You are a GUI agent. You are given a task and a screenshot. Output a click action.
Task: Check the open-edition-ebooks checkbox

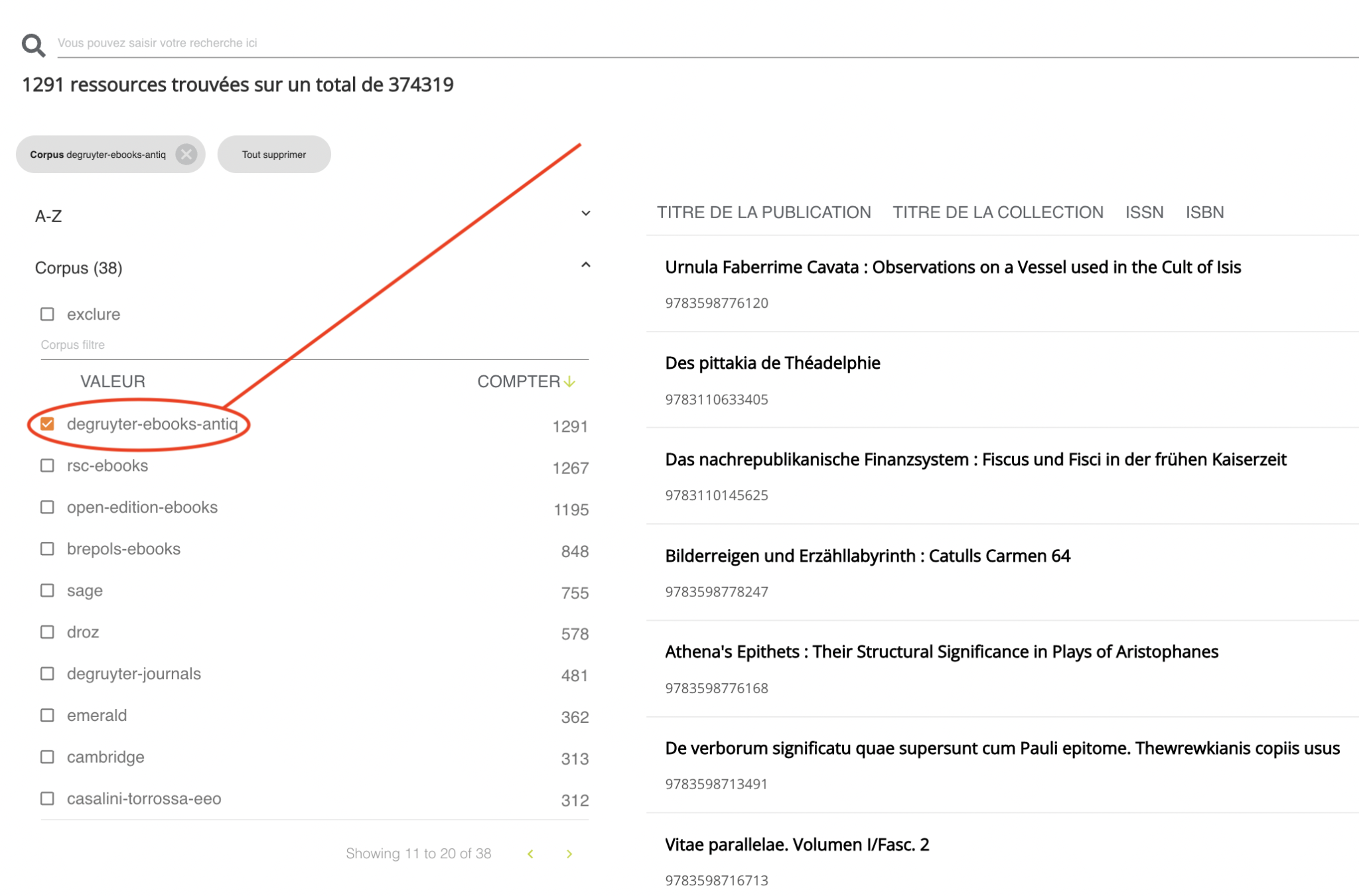pyautogui.click(x=47, y=507)
